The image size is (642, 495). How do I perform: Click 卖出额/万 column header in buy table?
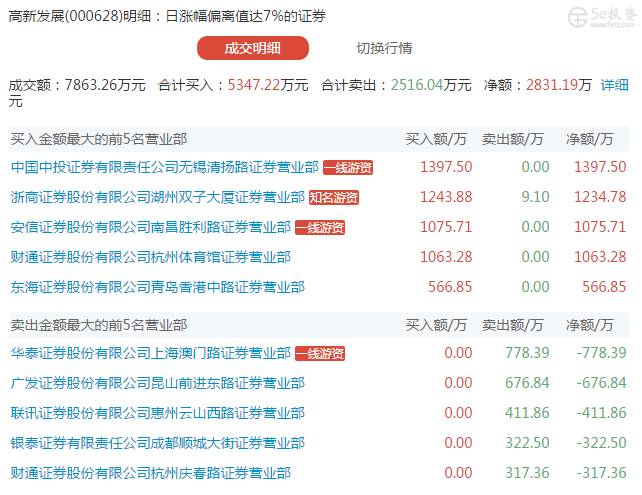coord(513,139)
